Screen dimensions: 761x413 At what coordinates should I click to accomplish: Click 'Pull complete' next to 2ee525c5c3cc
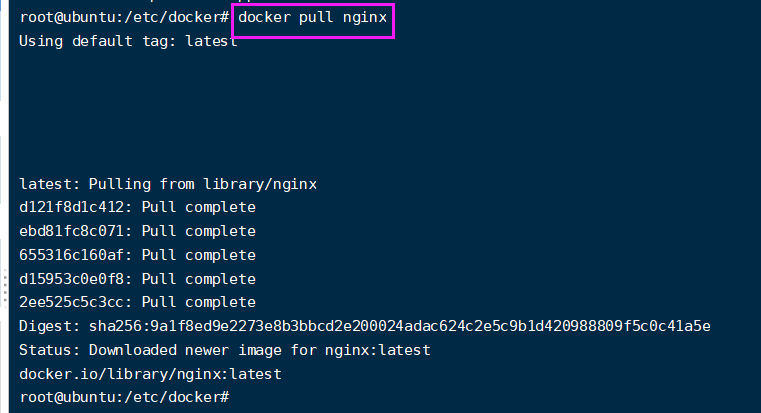coord(199,302)
